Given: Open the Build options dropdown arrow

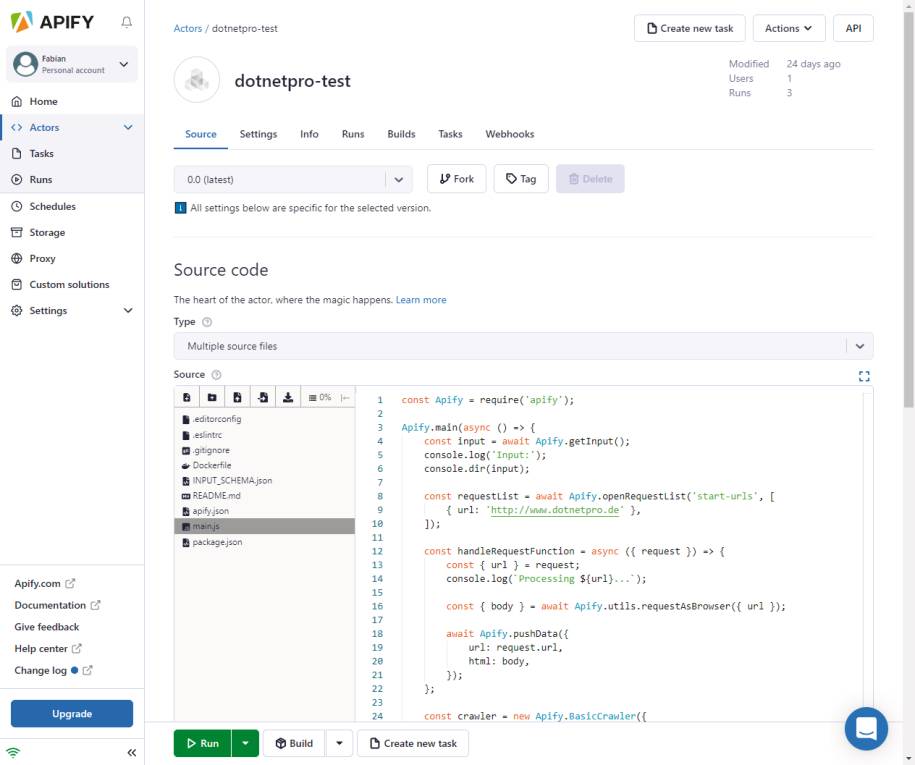Looking at the screenshot, I should [x=339, y=743].
